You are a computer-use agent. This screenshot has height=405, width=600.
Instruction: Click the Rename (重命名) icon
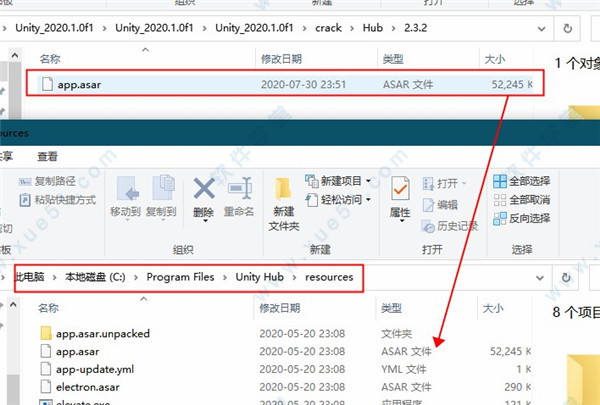(x=239, y=188)
